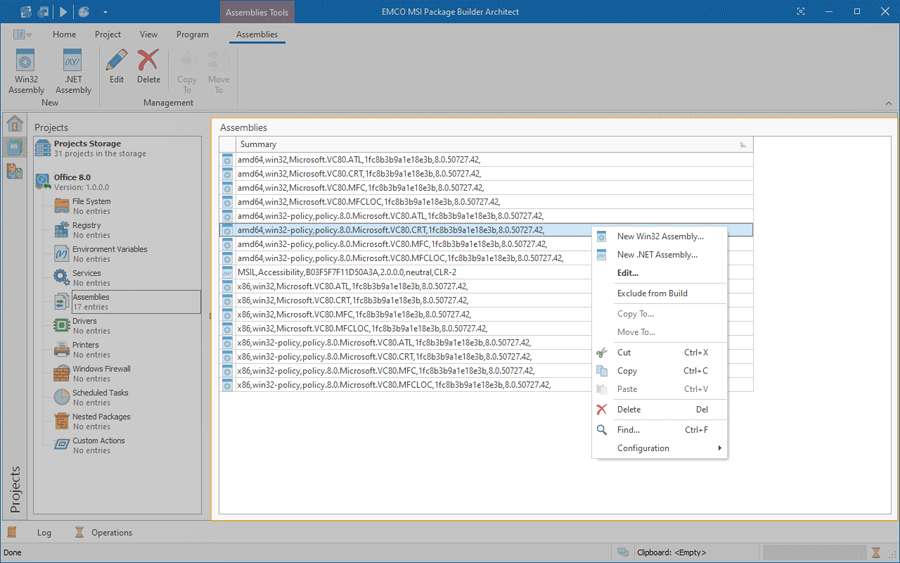
Task: Create a new Win32 Assembly from ribbon
Action: point(26,71)
